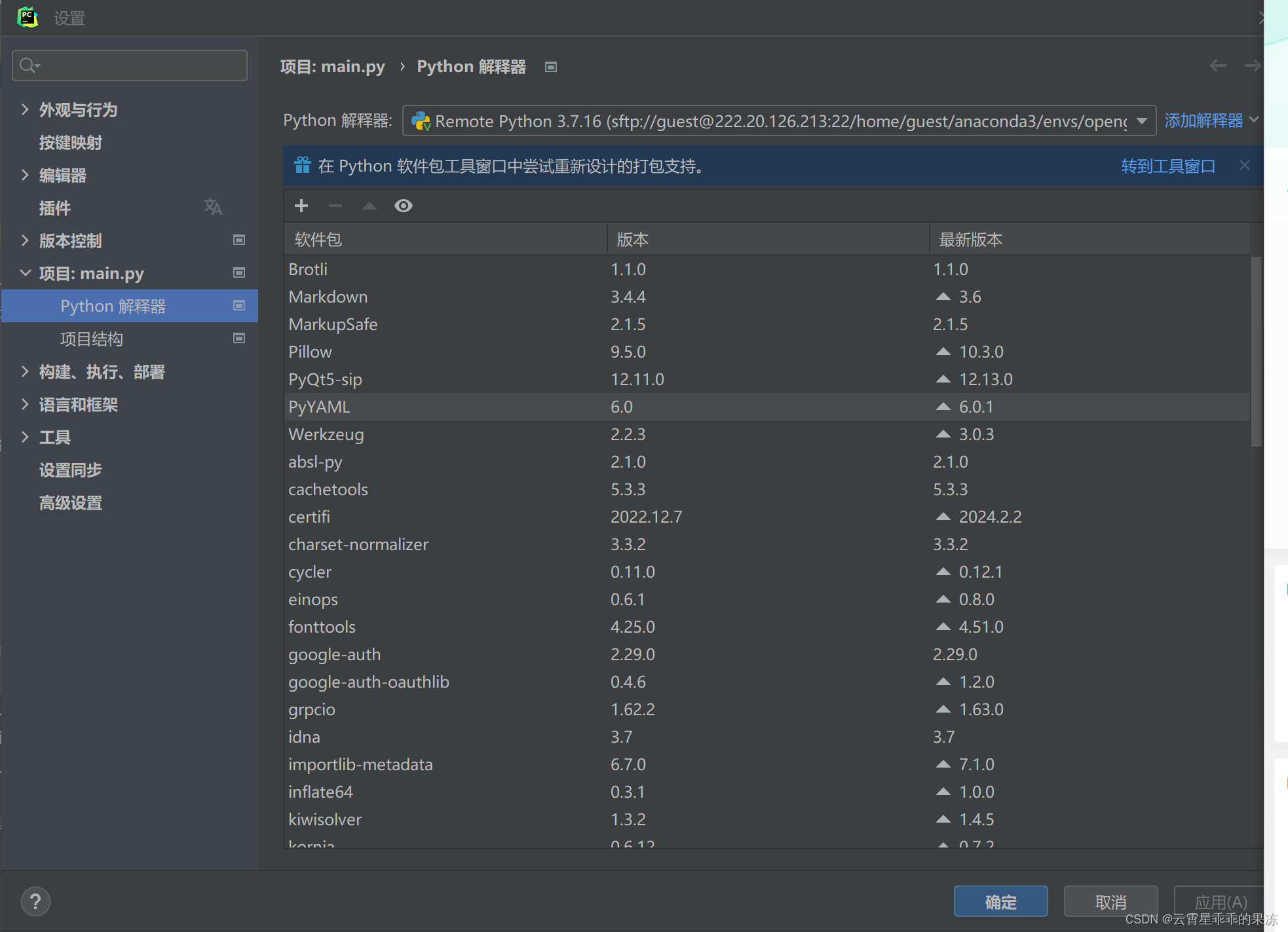Screen dimensions: 1288x932
Task: Open the help question mark button
Action: click(35, 902)
